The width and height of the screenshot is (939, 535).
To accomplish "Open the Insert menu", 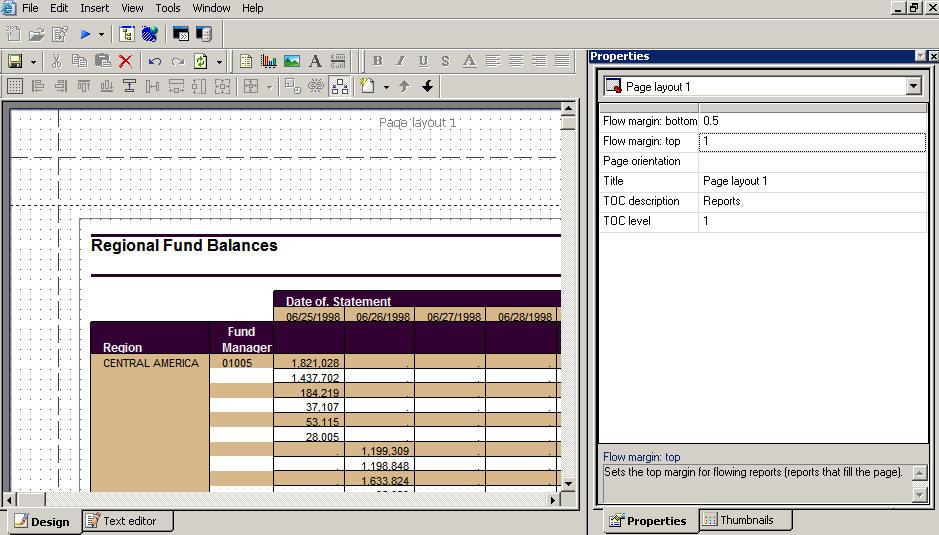I will point(94,8).
